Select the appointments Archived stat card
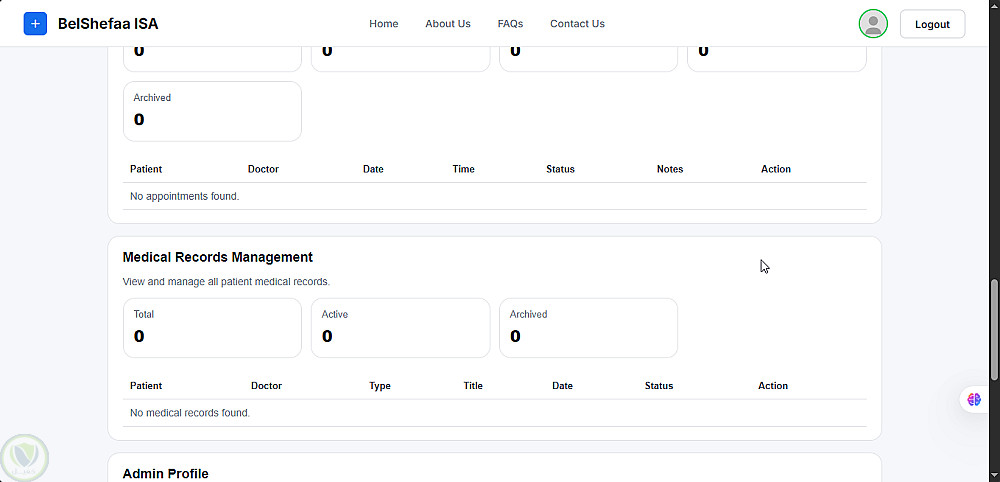1000x482 pixels. point(212,111)
